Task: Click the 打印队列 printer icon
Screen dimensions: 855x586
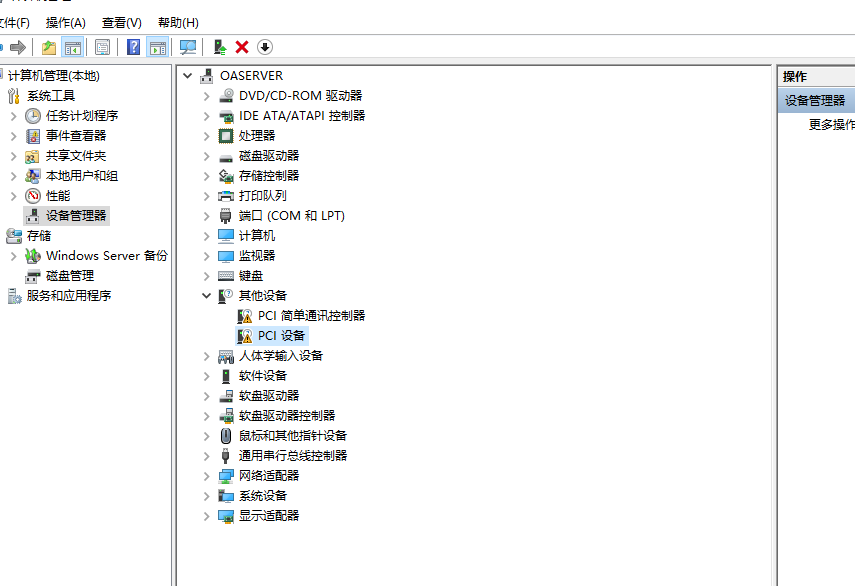Action: point(226,196)
